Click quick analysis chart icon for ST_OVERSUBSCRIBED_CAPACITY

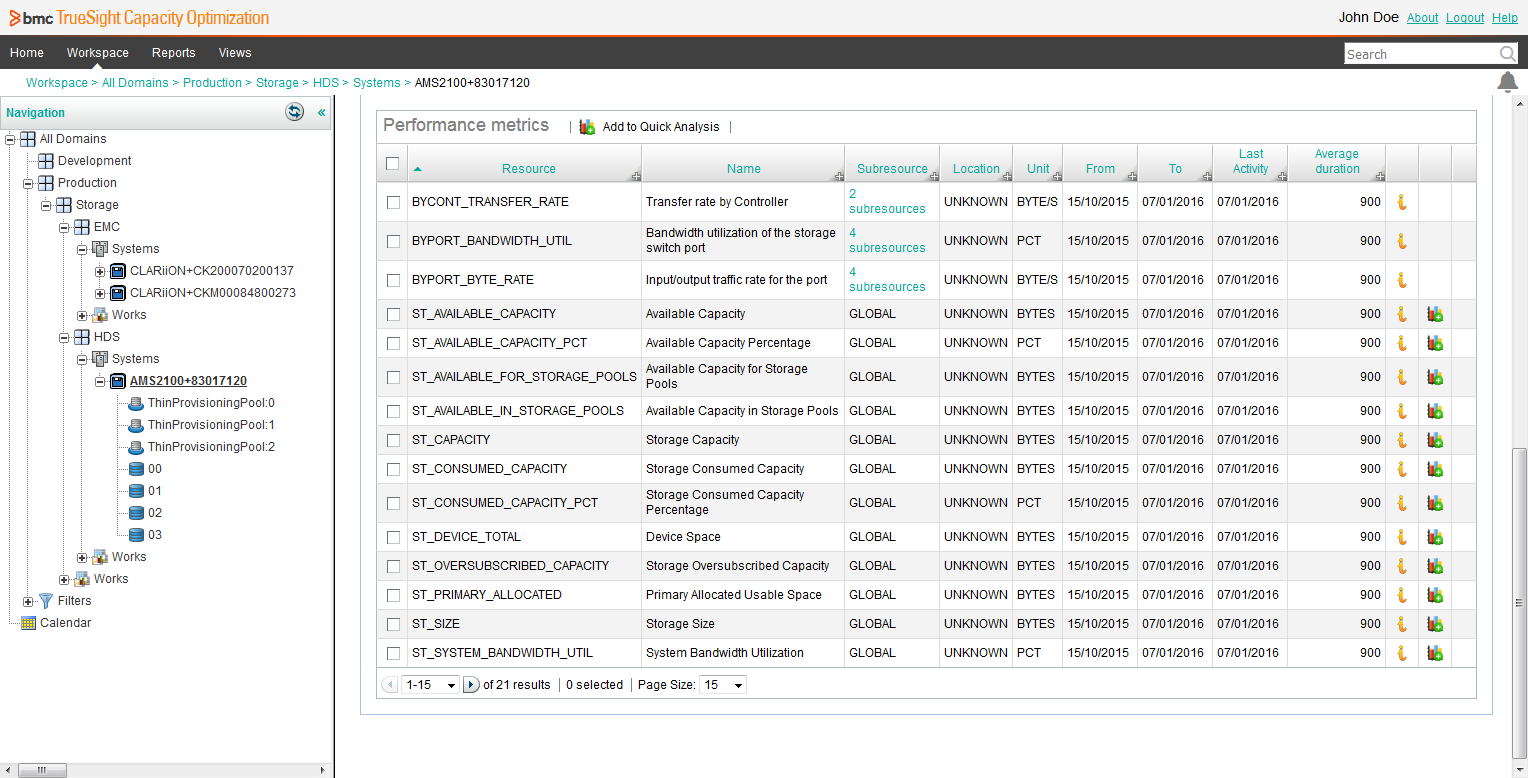(1435, 566)
